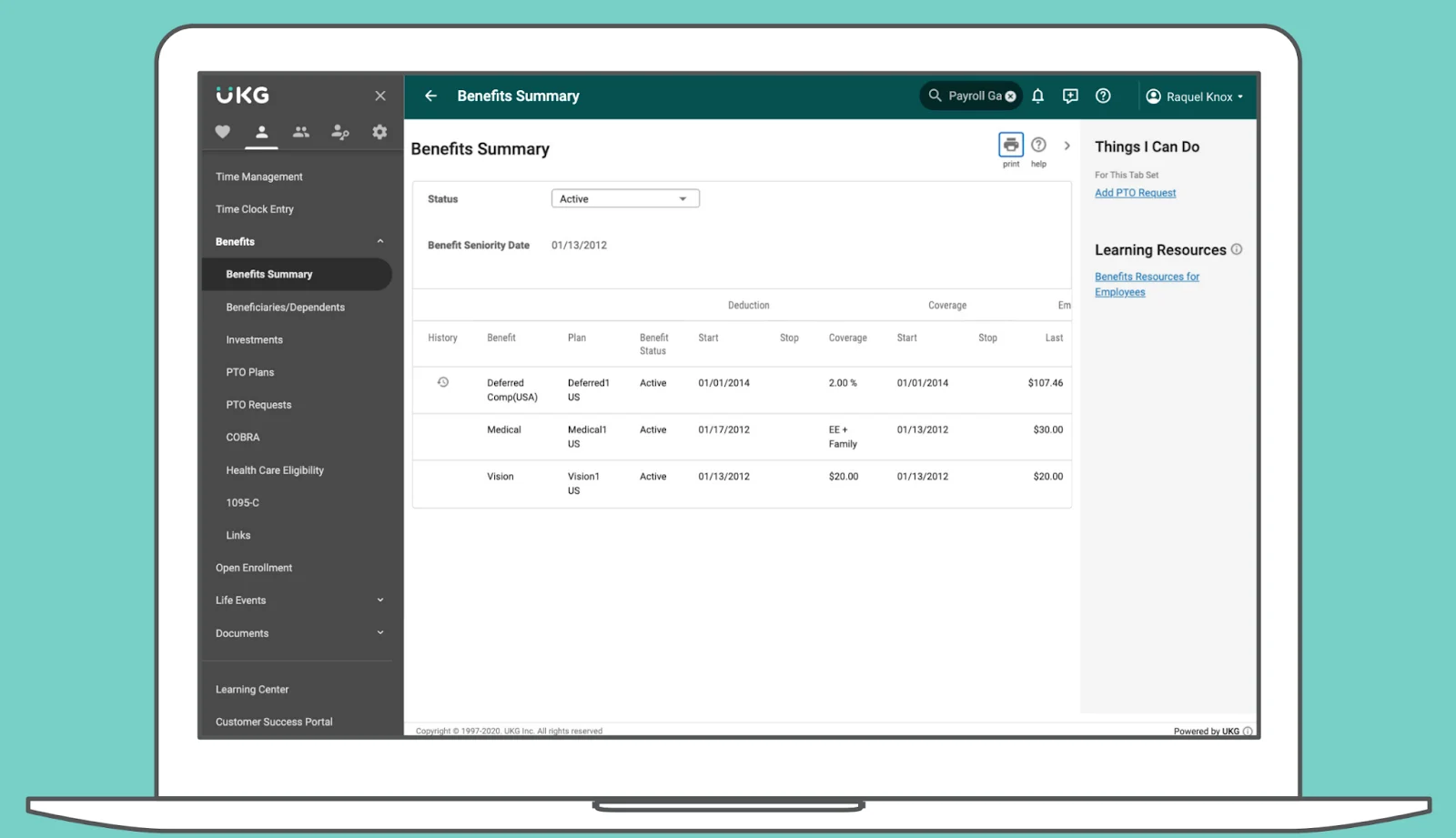
Task: Clear the Payroll Ga search text
Action: click(x=1010, y=96)
